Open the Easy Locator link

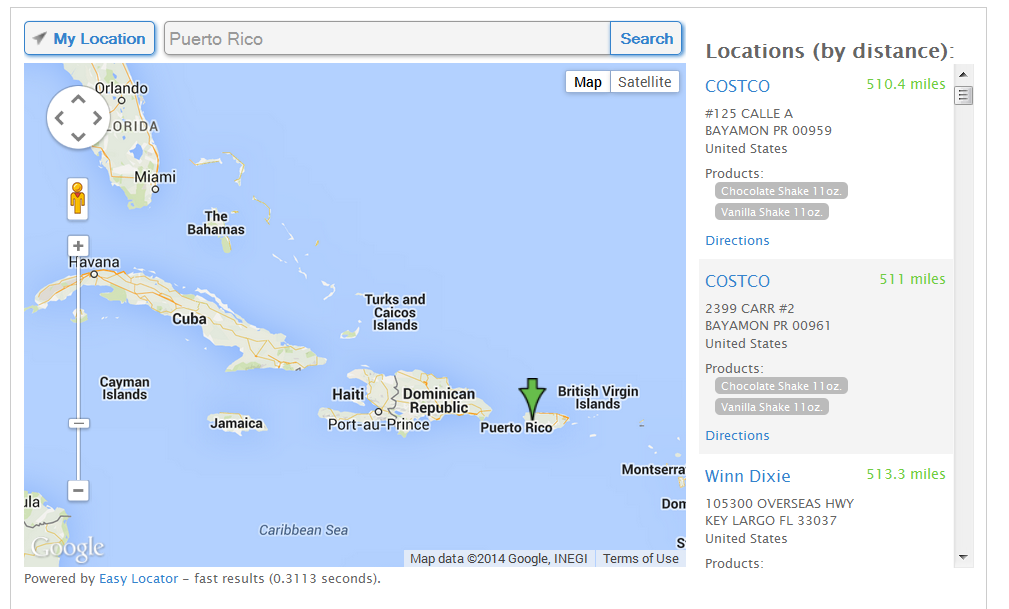tap(138, 579)
